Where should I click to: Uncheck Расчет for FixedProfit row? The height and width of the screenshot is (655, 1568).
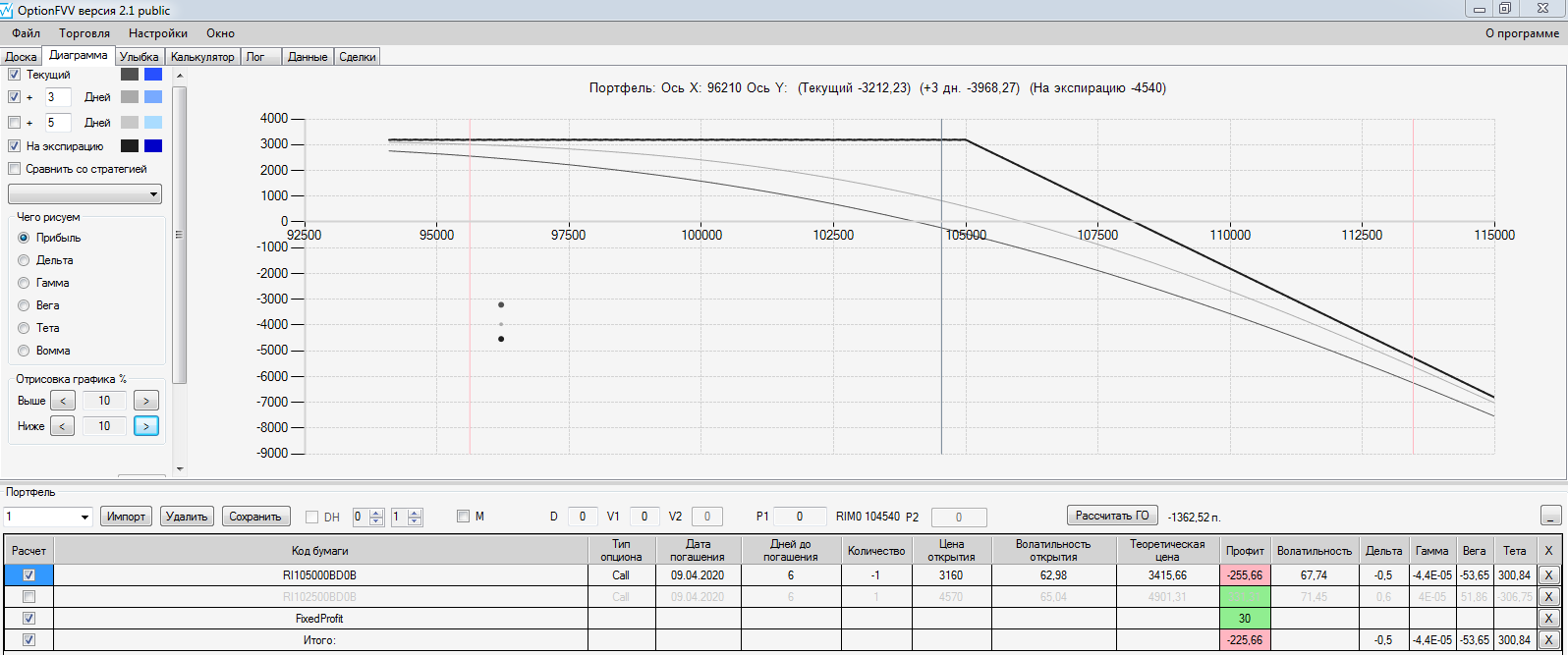[28, 619]
